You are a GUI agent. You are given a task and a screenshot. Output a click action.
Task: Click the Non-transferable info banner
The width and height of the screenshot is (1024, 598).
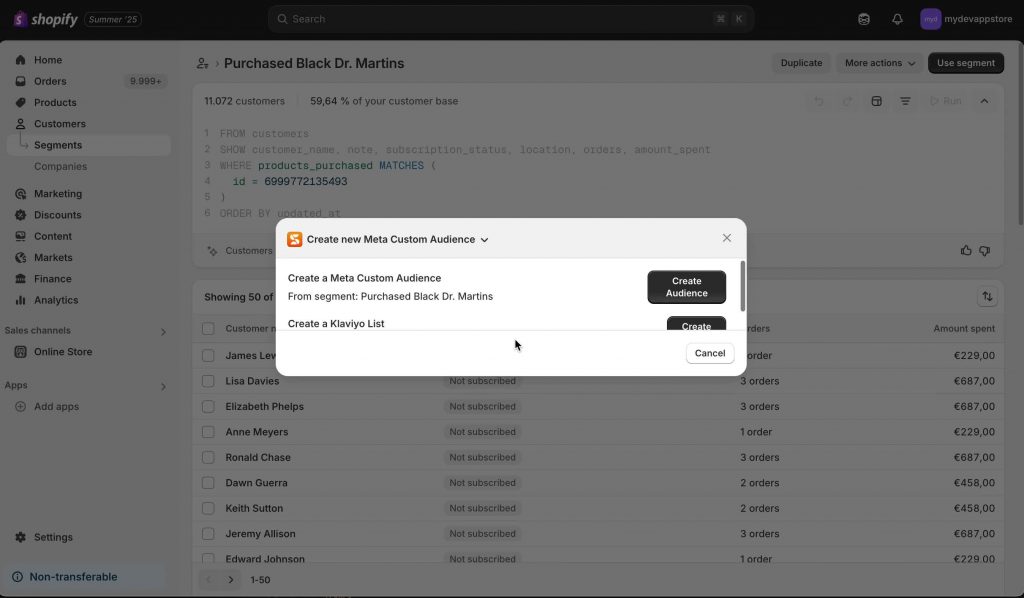pyautogui.click(x=84, y=577)
